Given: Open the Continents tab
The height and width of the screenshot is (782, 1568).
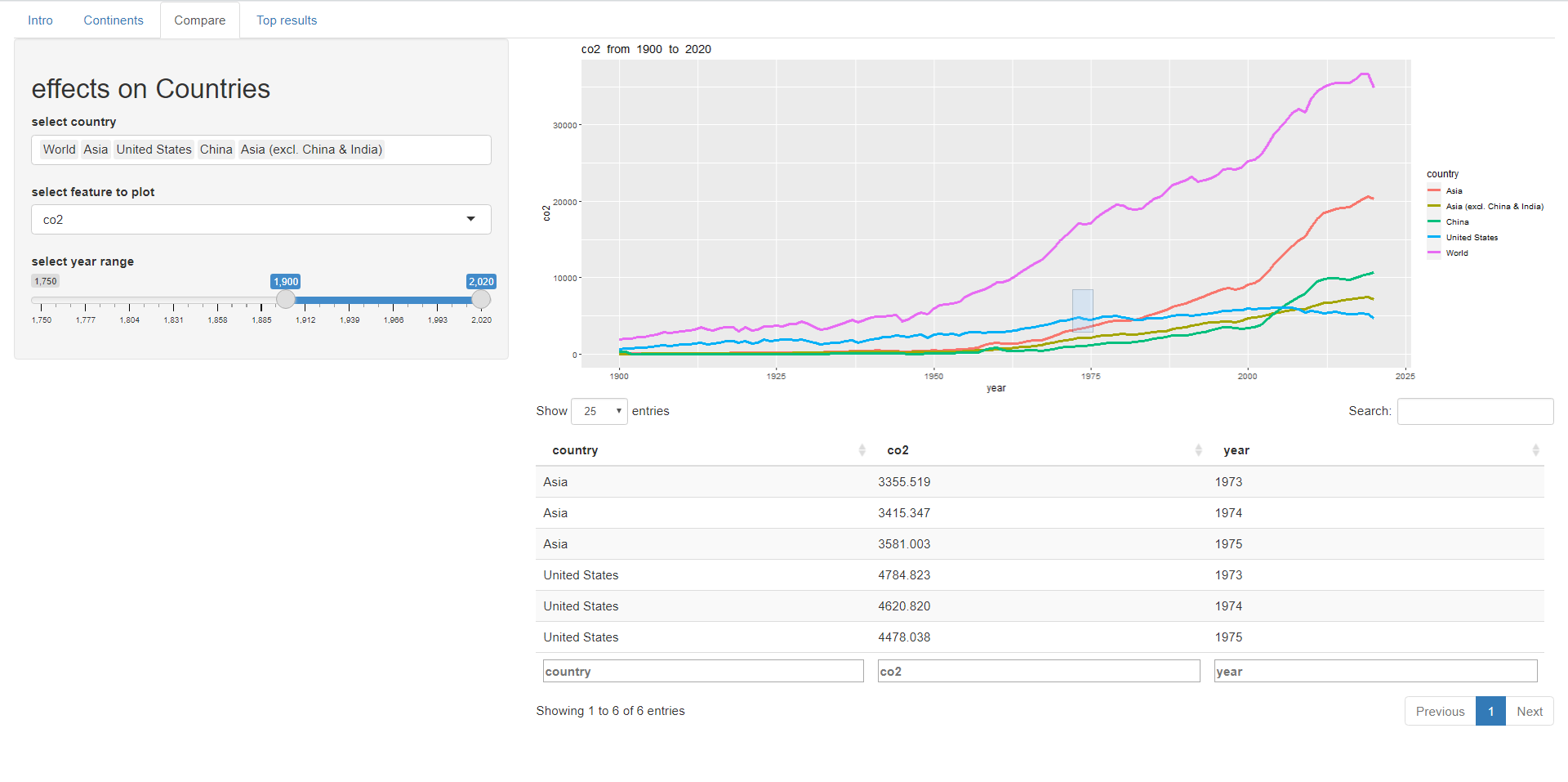Looking at the screenshot, I should pyautogui.click(x=113, y=20).
